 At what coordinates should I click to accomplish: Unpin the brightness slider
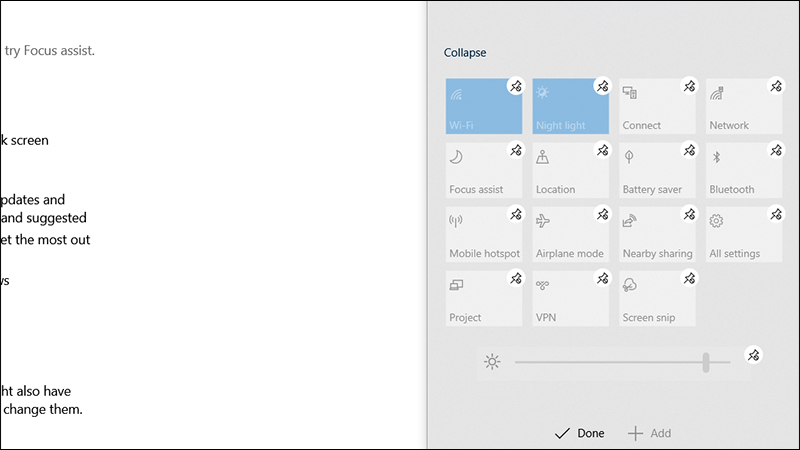click(754, 355)
